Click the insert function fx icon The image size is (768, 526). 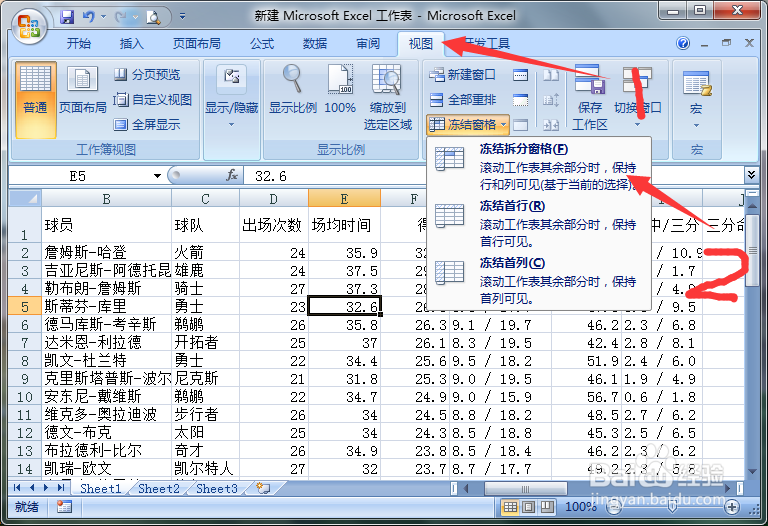[232, 175]
